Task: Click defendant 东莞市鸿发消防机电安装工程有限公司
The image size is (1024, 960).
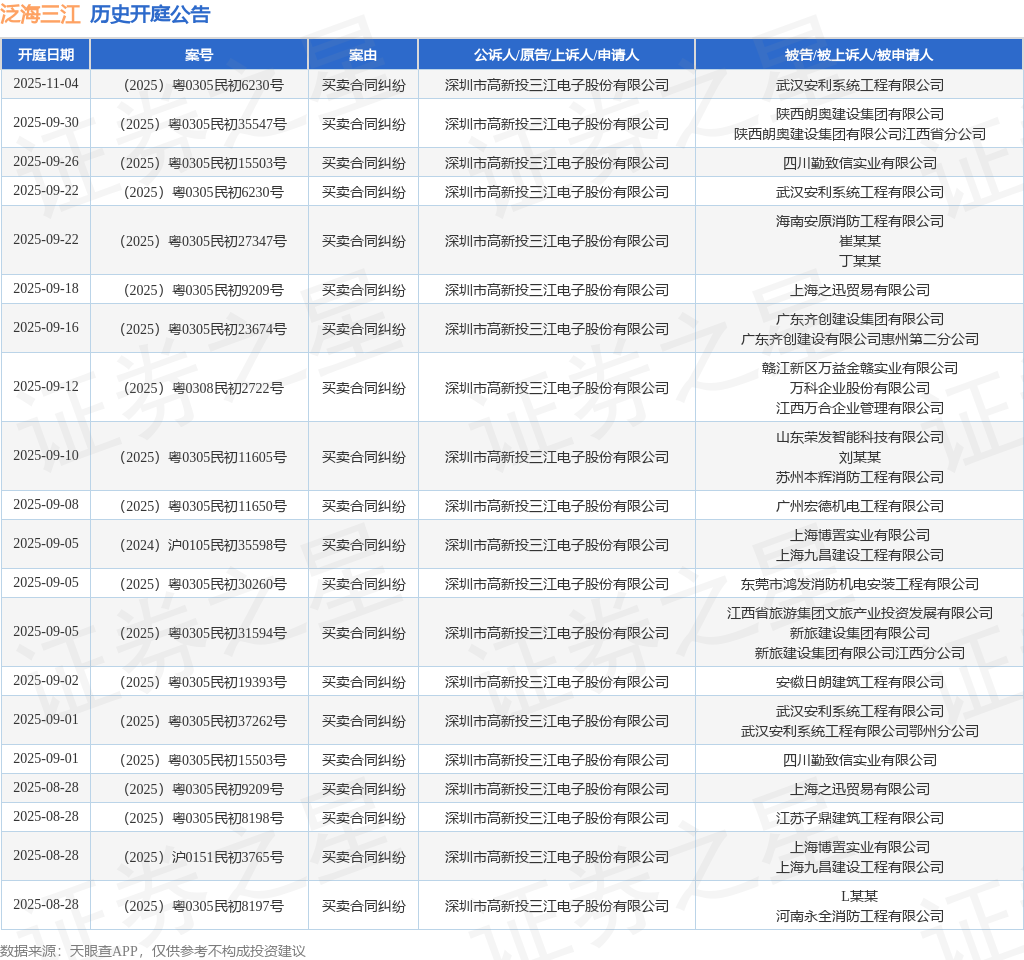Action: pyautogui.click(x=859, y=584)
